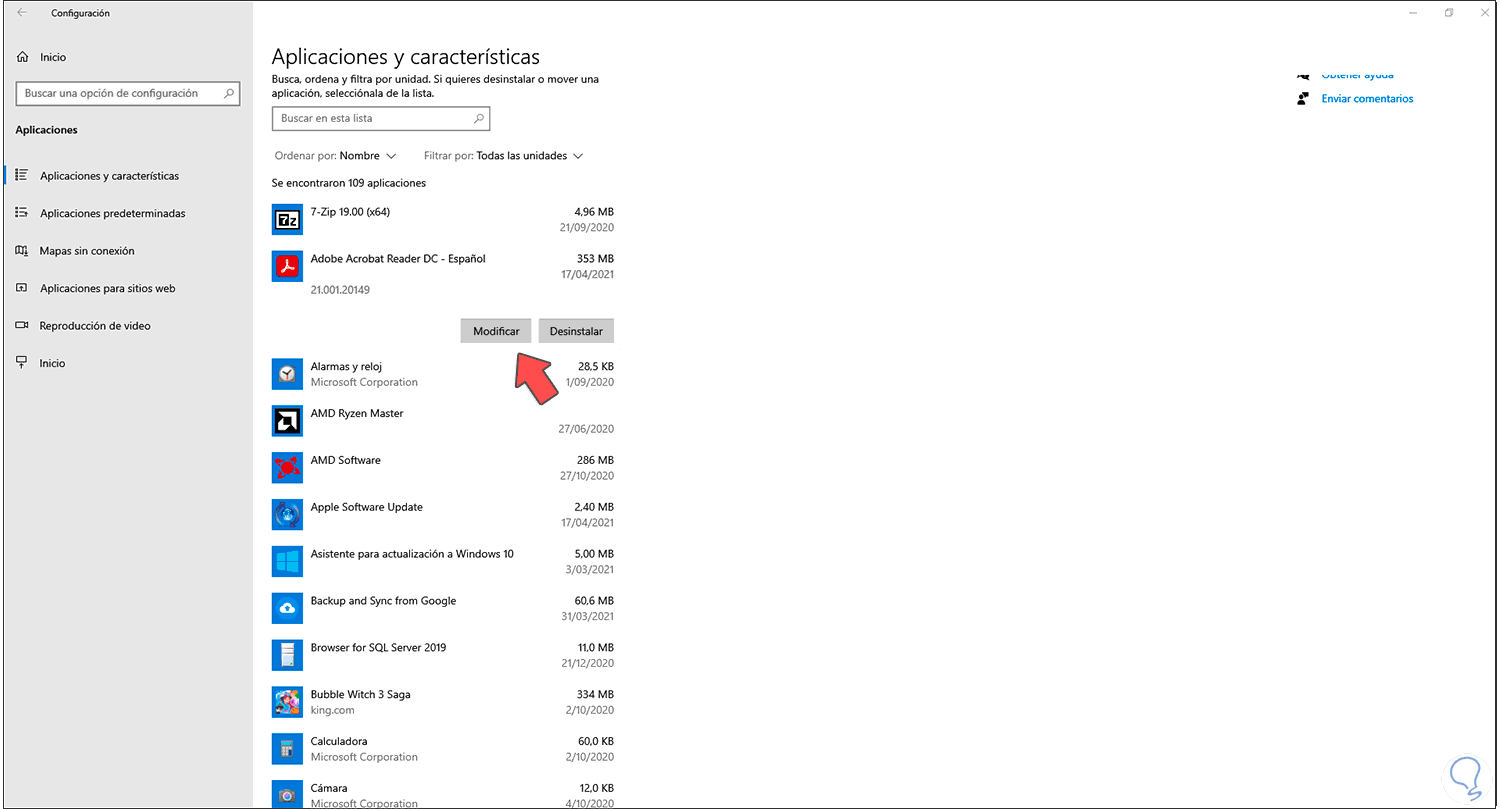Select the Cámara app icon
The height and width of the screenshot is (809, 1500).
[x=287, y=795]
